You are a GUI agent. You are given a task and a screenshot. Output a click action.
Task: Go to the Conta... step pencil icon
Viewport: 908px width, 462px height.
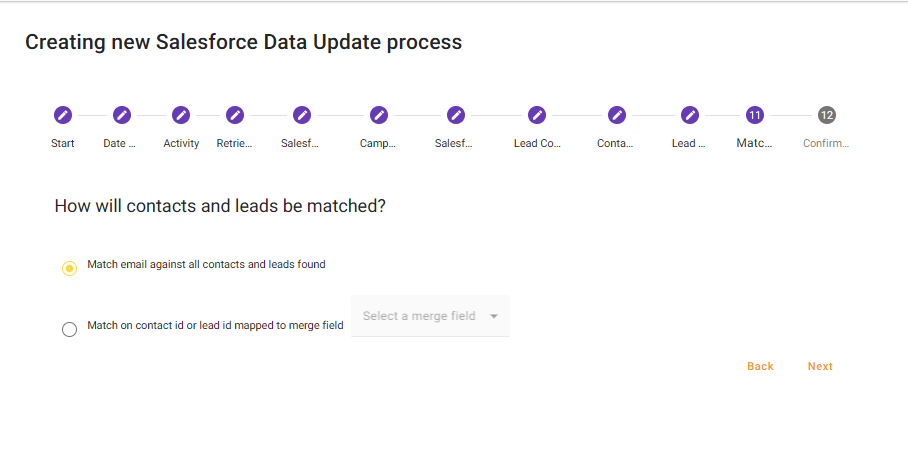coord(616,115)
